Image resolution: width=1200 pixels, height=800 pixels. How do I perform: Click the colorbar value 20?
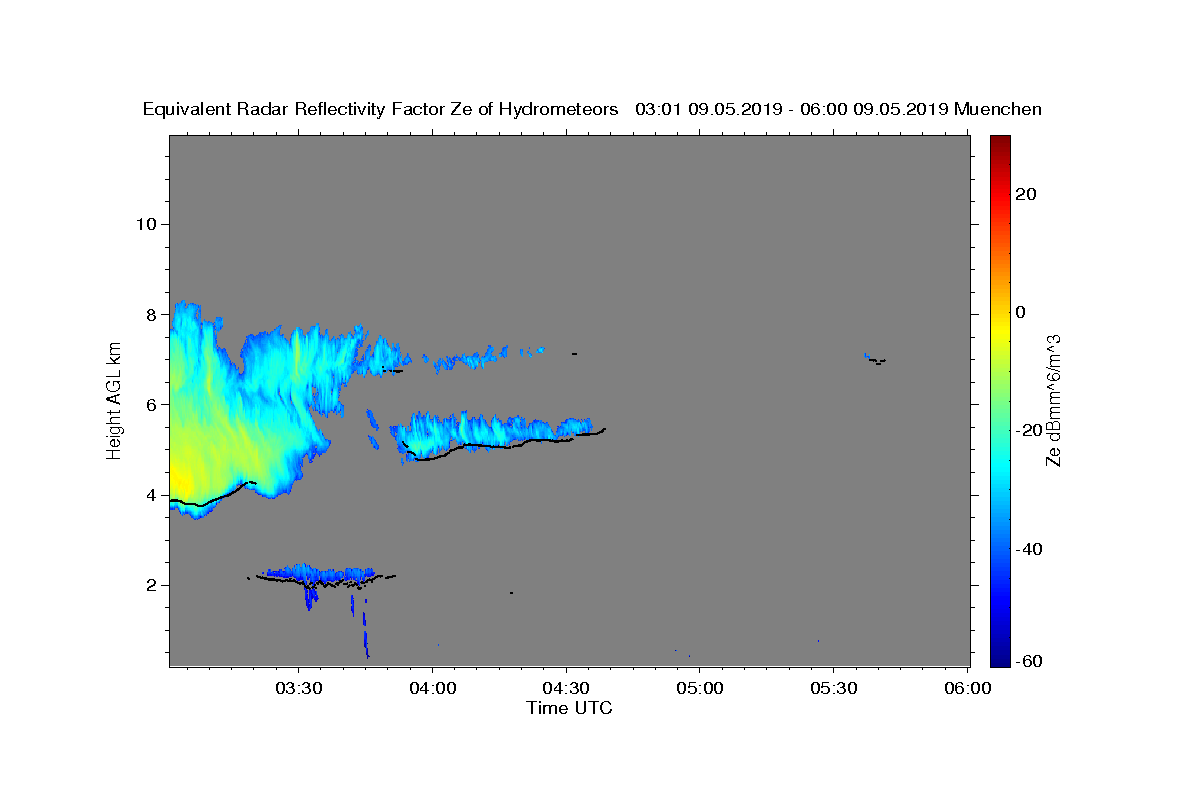click(x=1025, y=194)
